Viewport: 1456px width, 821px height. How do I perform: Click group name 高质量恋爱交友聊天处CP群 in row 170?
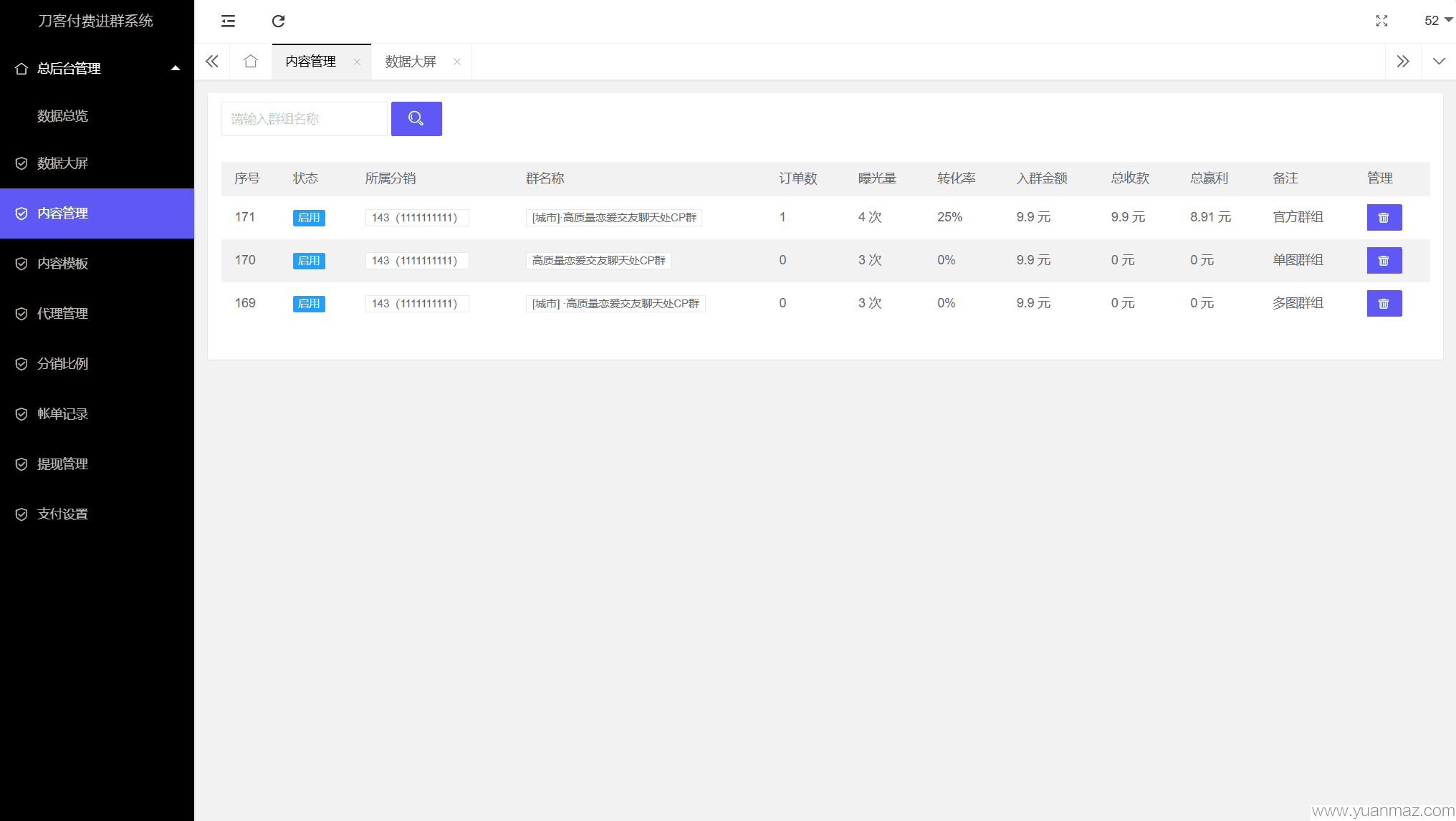598,261
